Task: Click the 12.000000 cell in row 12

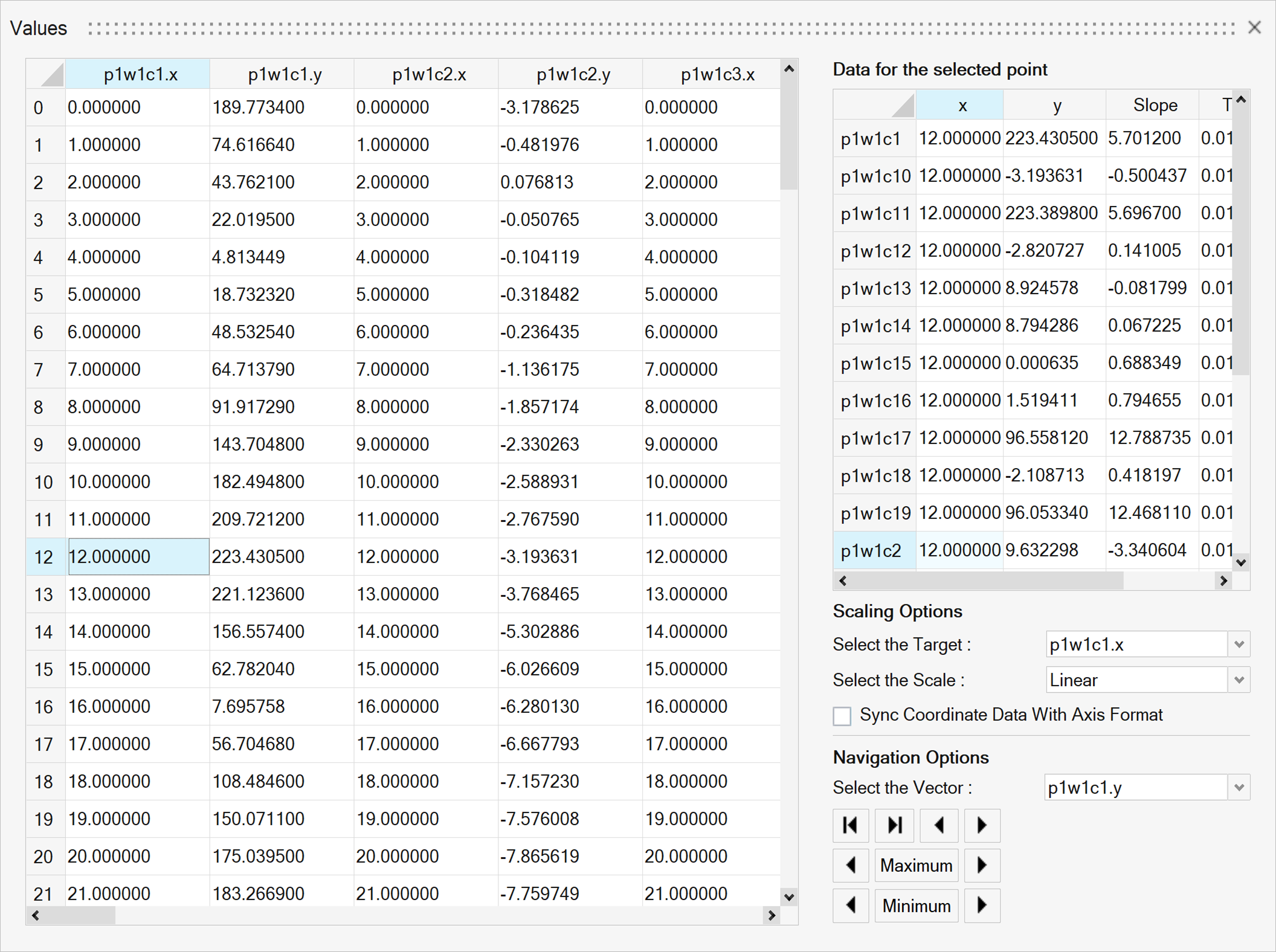Action: pos(138,556)
